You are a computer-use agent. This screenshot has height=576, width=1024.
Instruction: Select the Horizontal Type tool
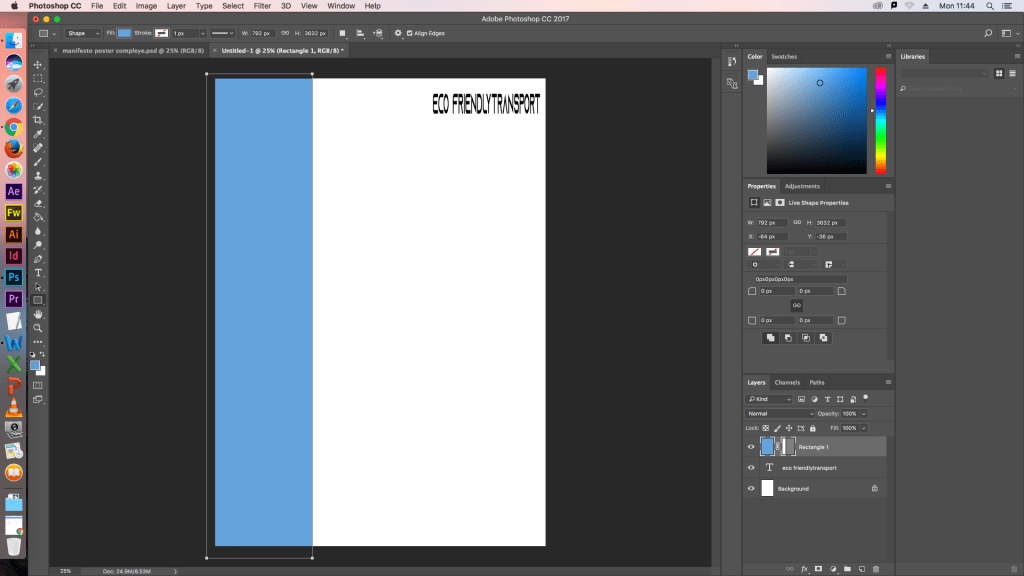(38, 272)
